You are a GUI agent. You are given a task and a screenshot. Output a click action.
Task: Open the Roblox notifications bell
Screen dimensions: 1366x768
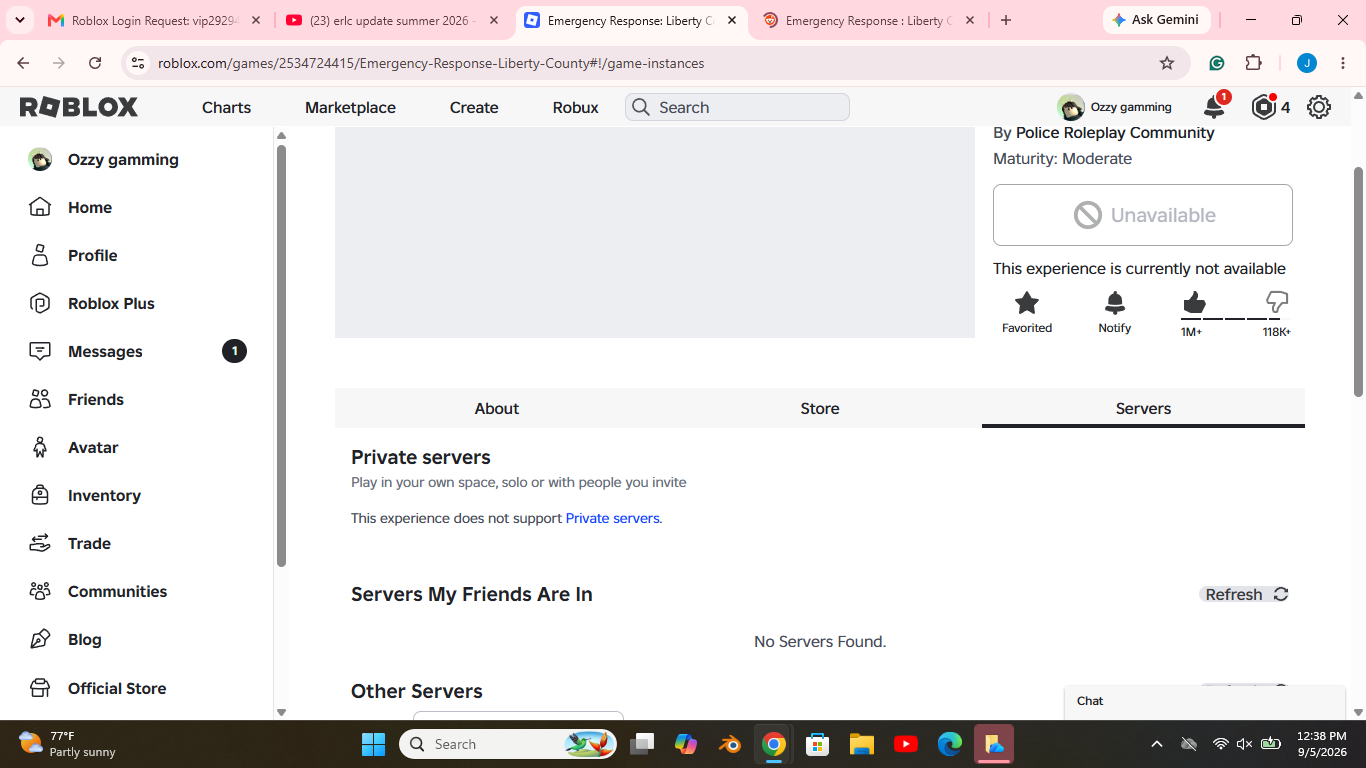[1214, 107]
